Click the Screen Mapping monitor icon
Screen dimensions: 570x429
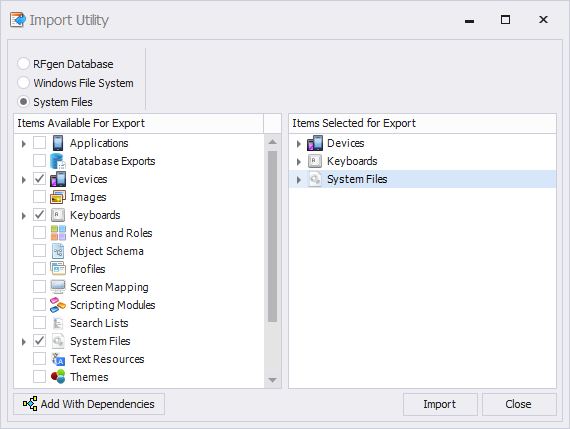coord(58,287)
